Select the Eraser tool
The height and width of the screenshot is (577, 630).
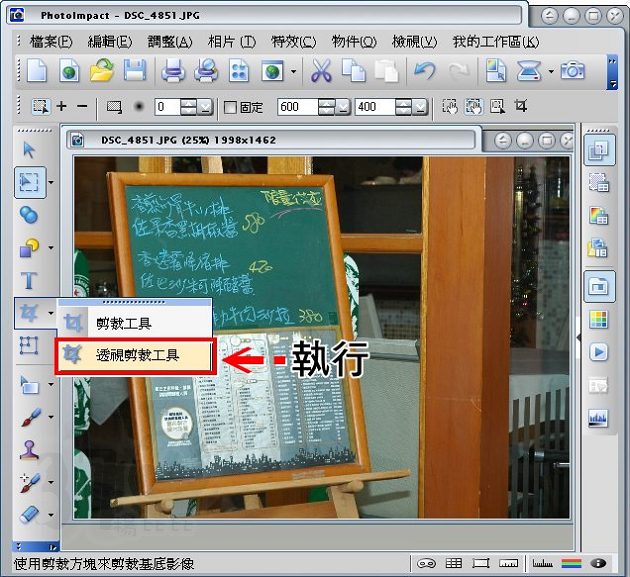coord(30,514)
